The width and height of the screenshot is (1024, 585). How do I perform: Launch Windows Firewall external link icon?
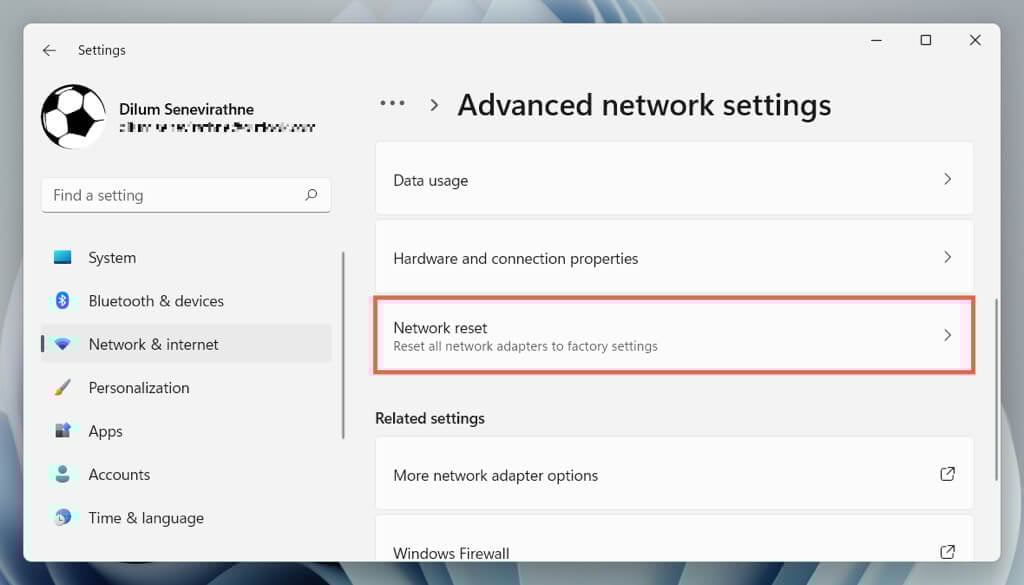point(947,552)
